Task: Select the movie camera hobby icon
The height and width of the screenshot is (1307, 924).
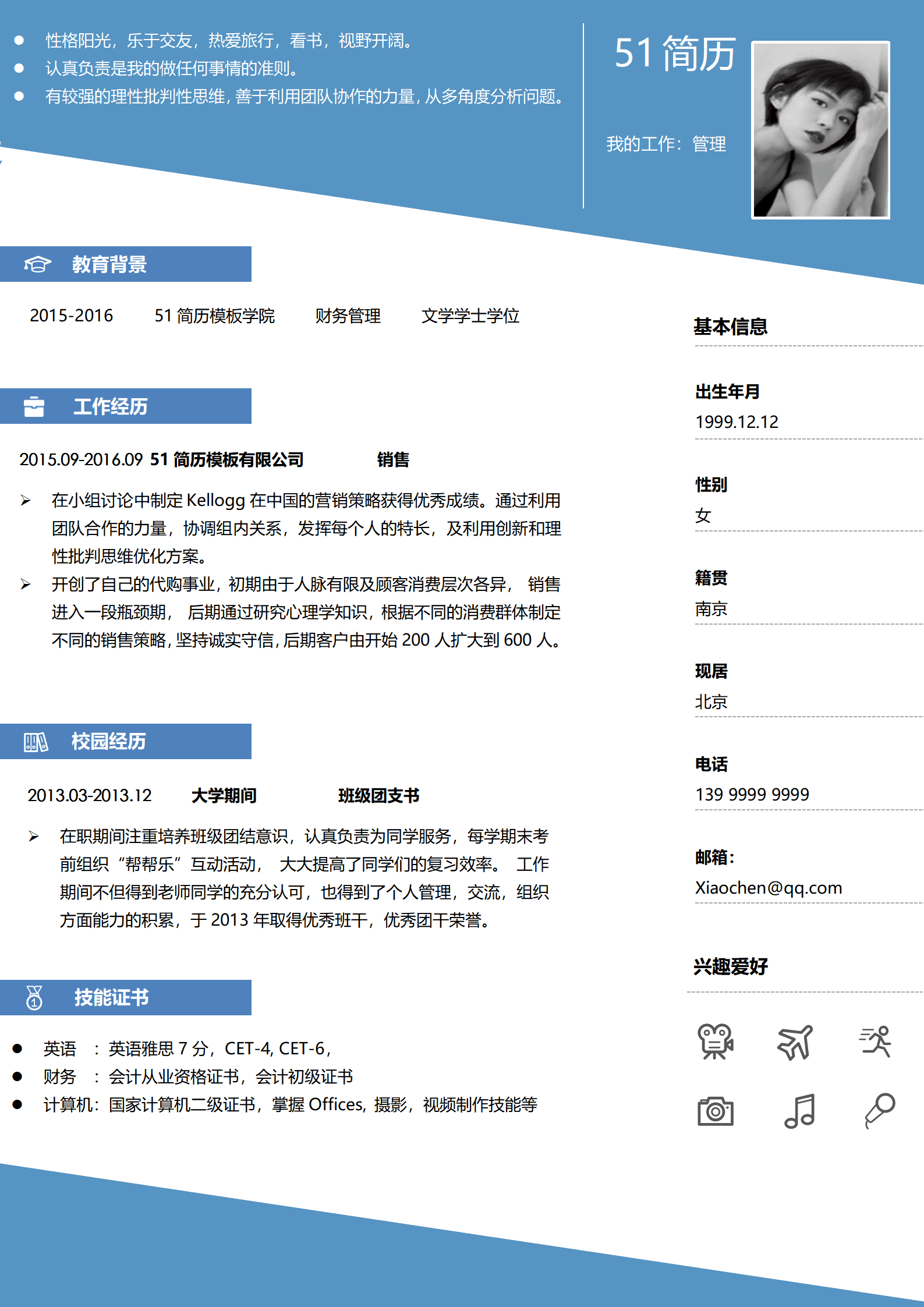Action: pos(716,1042)
